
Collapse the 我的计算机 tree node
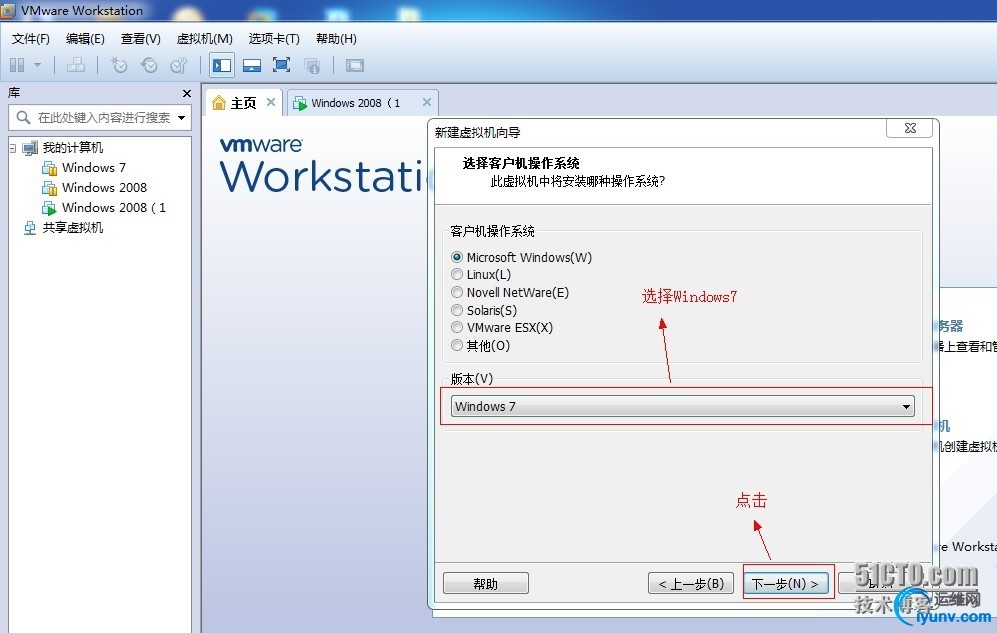[x=13, y=148]
